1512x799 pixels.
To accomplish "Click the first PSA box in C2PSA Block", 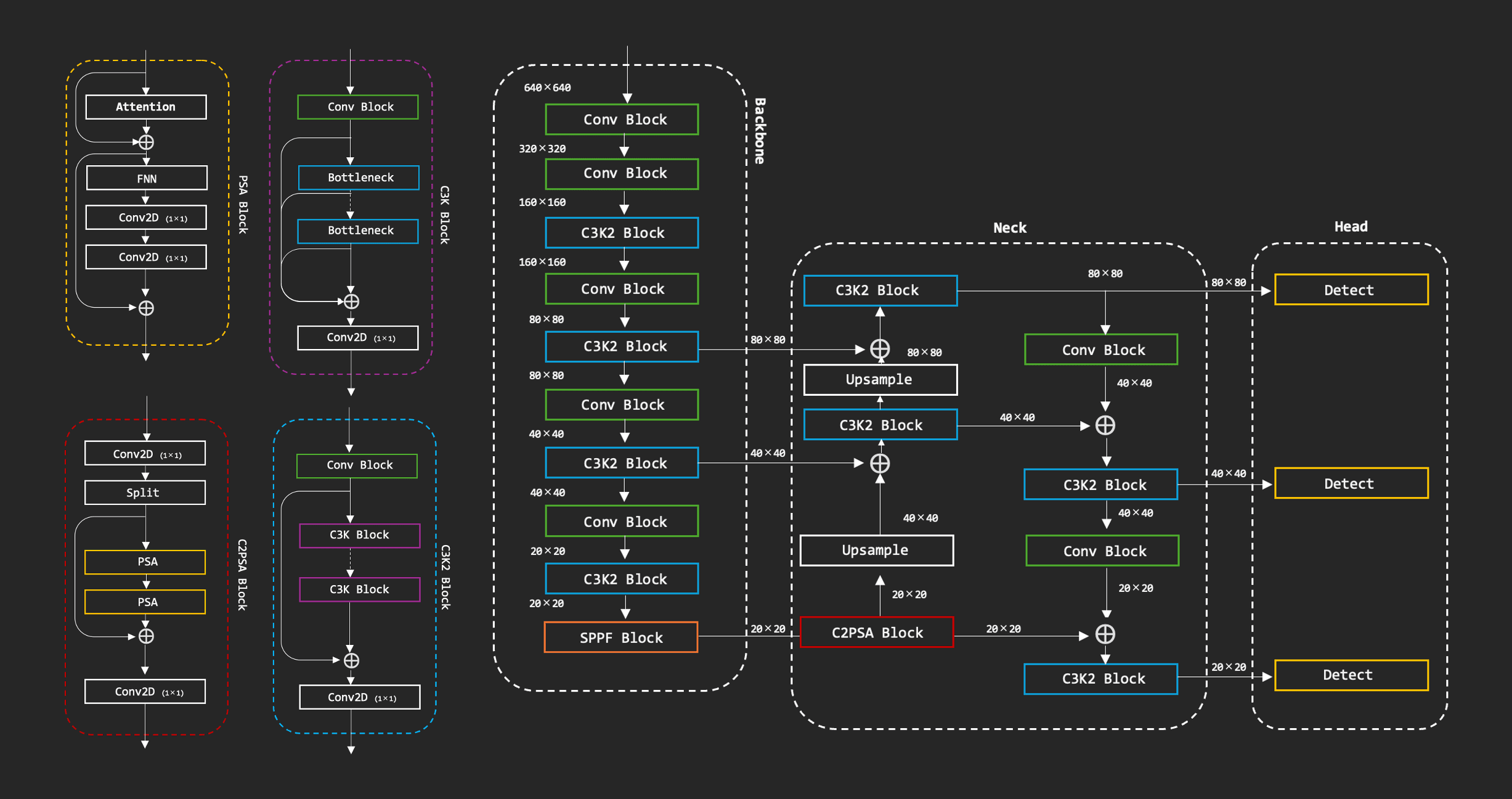I will (x=145, y=562).
